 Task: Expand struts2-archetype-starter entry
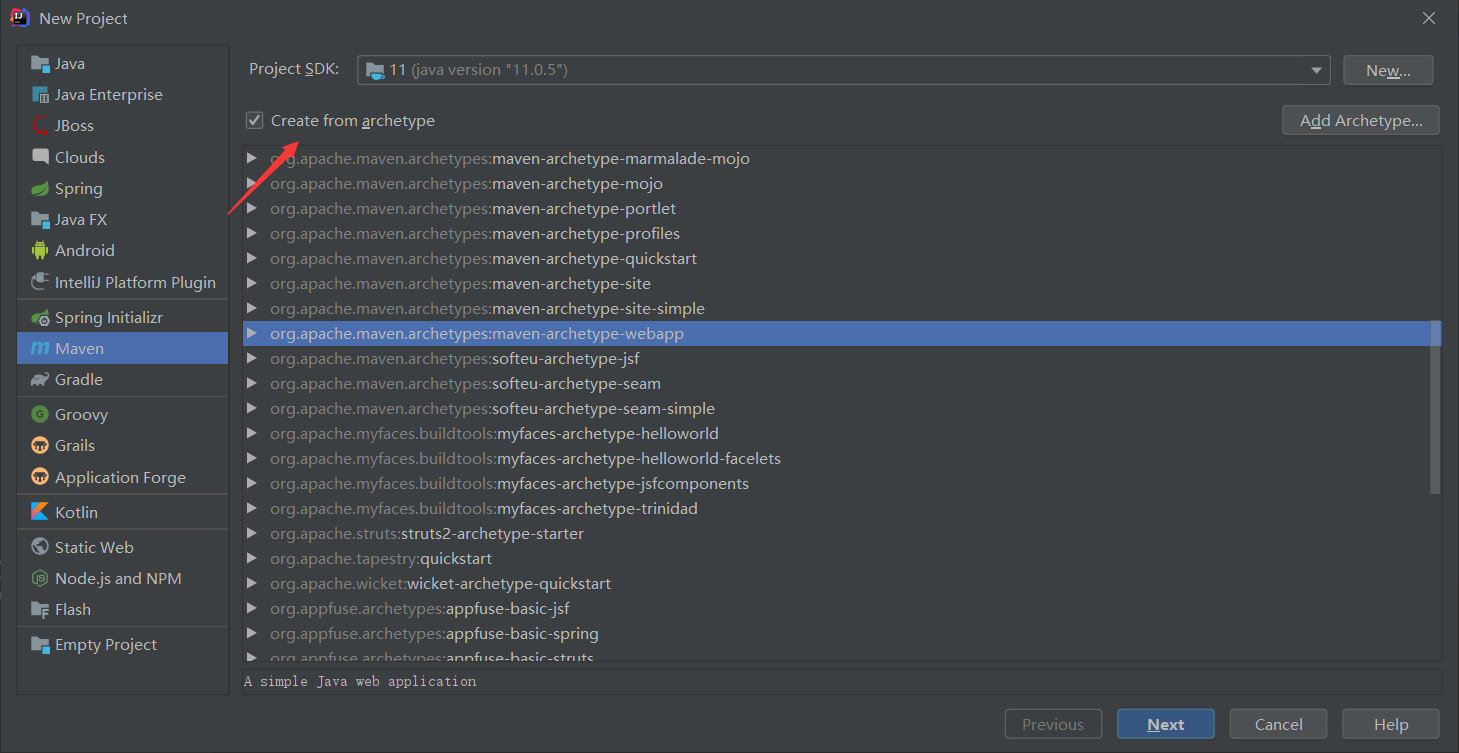click(x=252, y=533)
